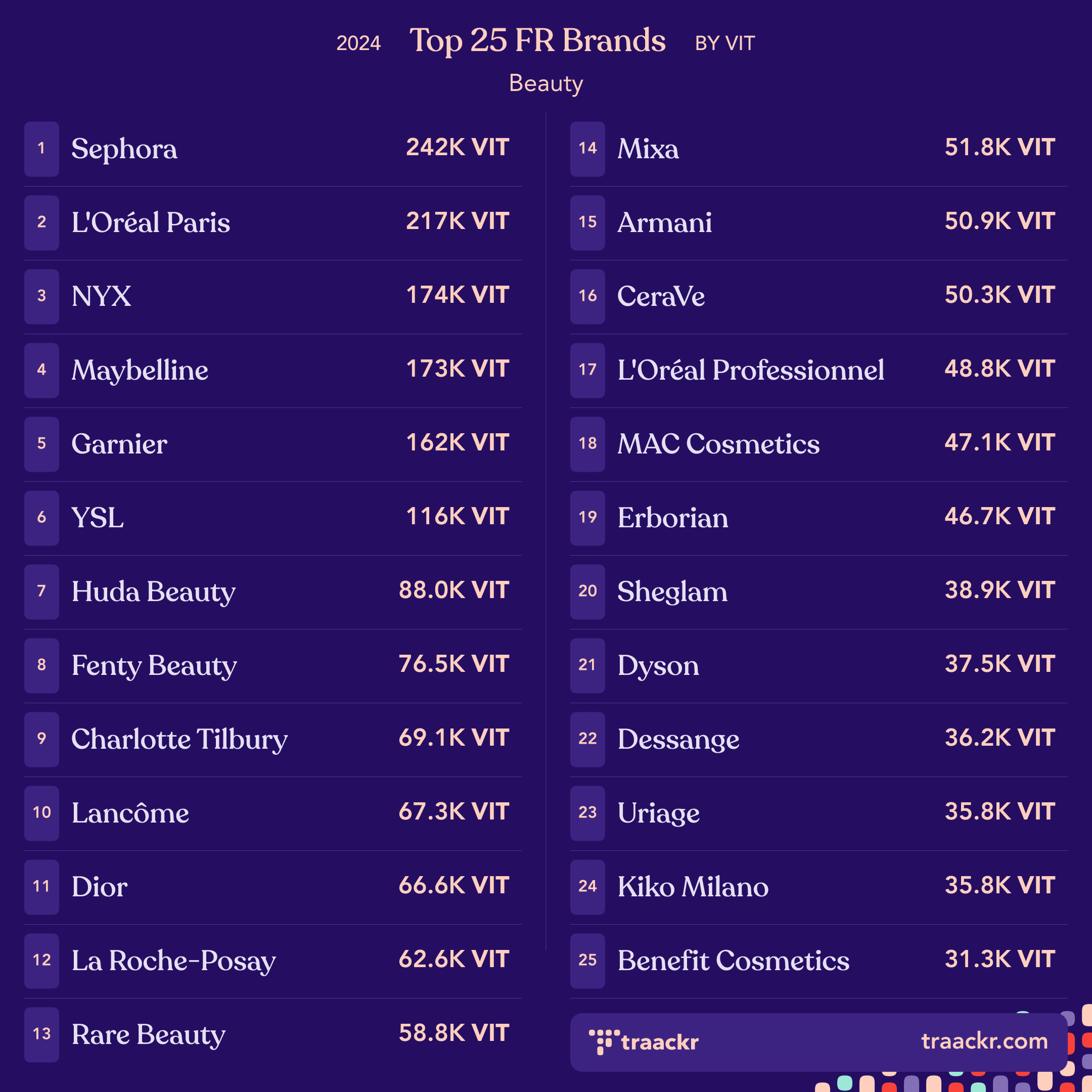Screen dimensions: 1092x1092
Task: Click the Traackr dotted logo icon
Action: (604, 1041)
